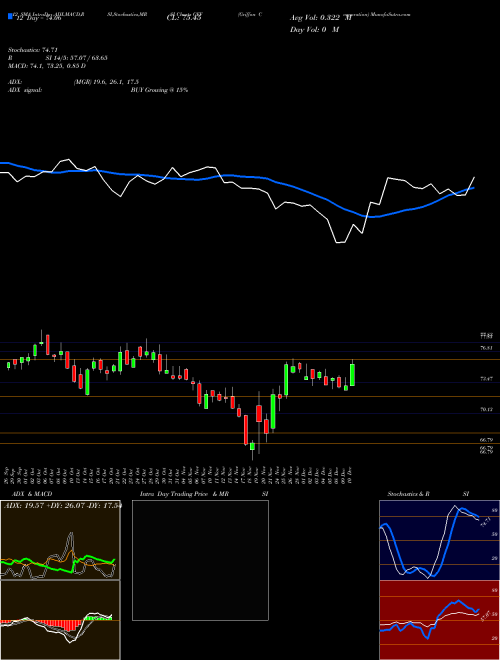Click the 'Stochastics & R' panel title
500x660 pixels.
409,494
